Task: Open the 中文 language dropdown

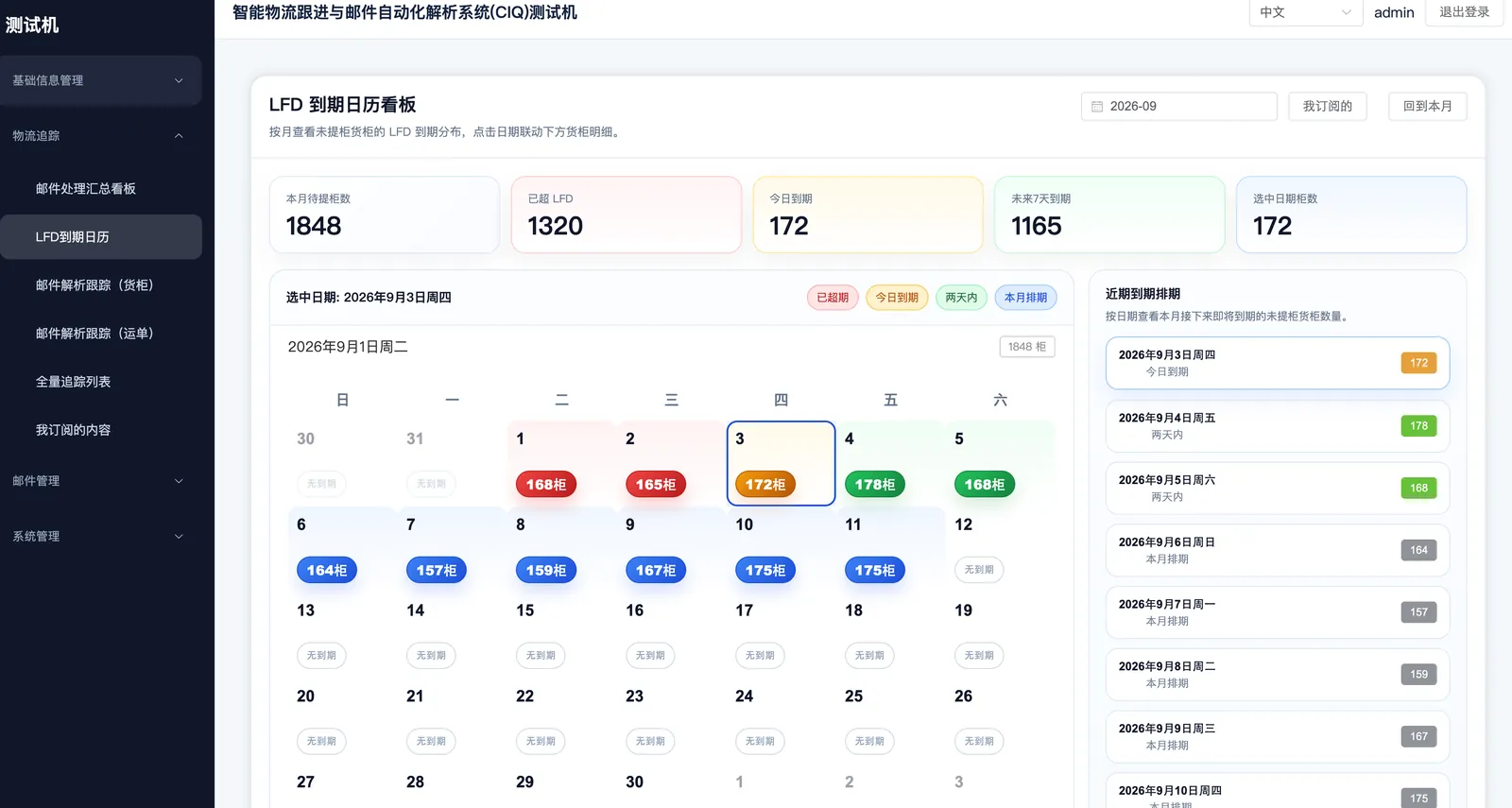Action: [x=1305, y=12]
